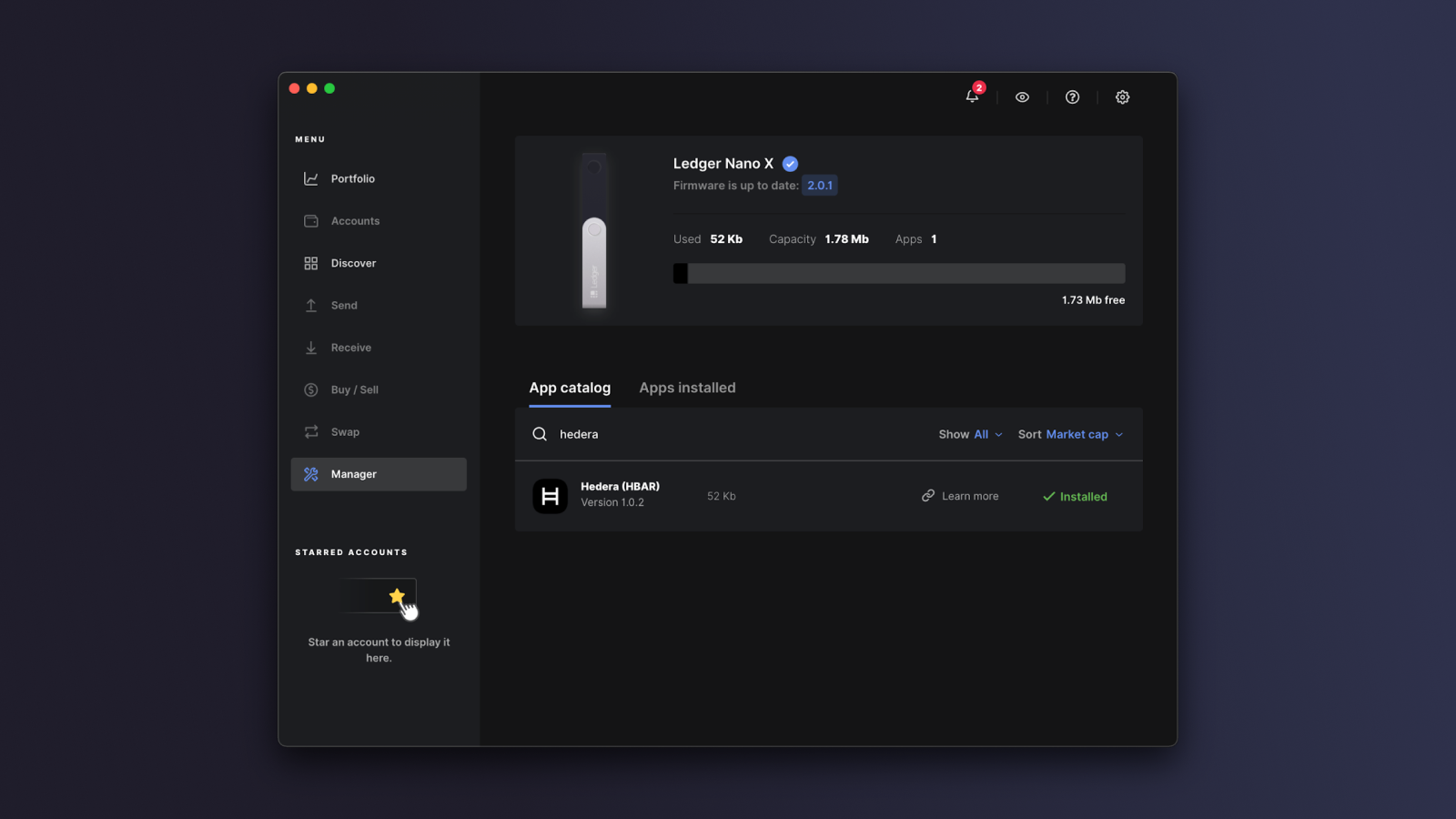Viewport: 1456px width, 819px height.
Task: Click Learn more for Hedera
Action: tap(959, 496)
